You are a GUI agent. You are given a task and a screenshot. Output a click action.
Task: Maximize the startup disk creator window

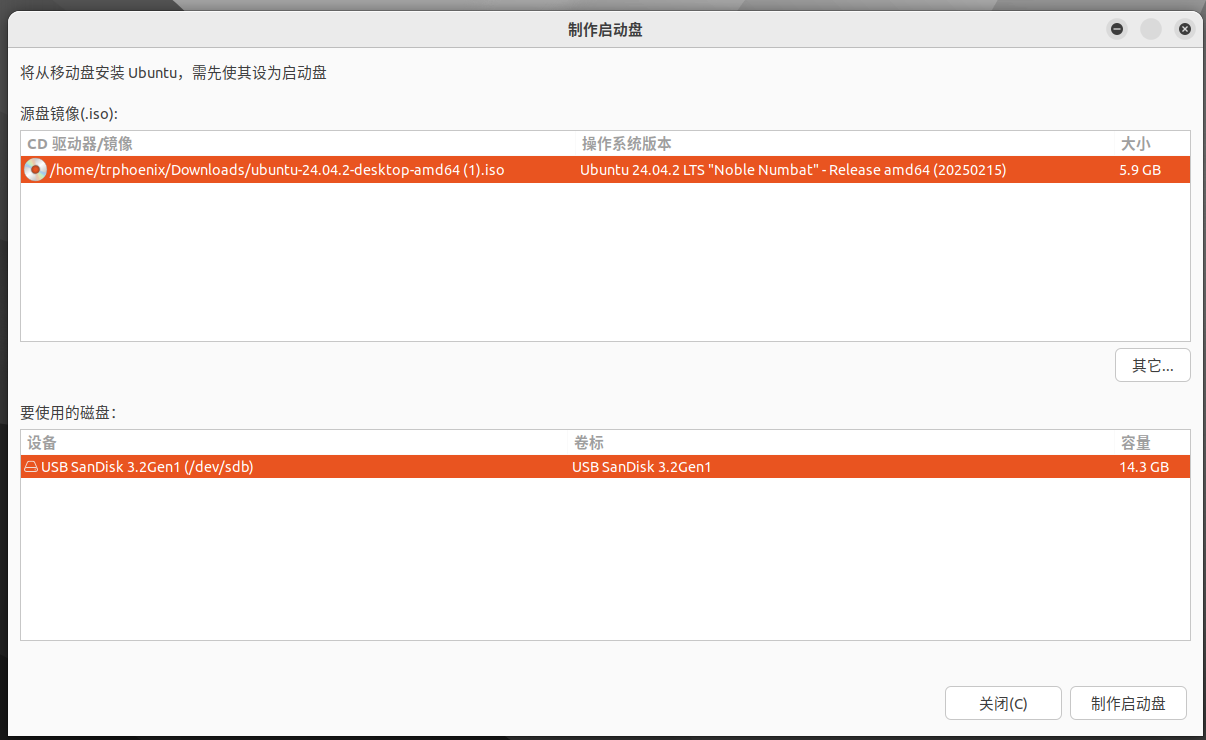click(1151, 29)
